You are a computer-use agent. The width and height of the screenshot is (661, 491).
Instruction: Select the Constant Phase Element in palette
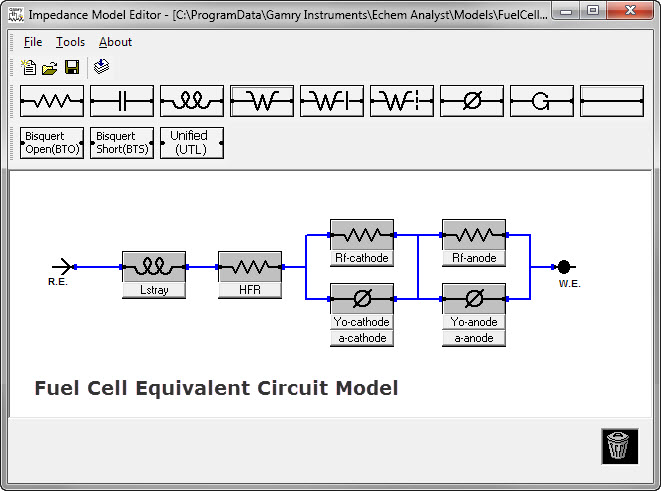click(472, 101)
